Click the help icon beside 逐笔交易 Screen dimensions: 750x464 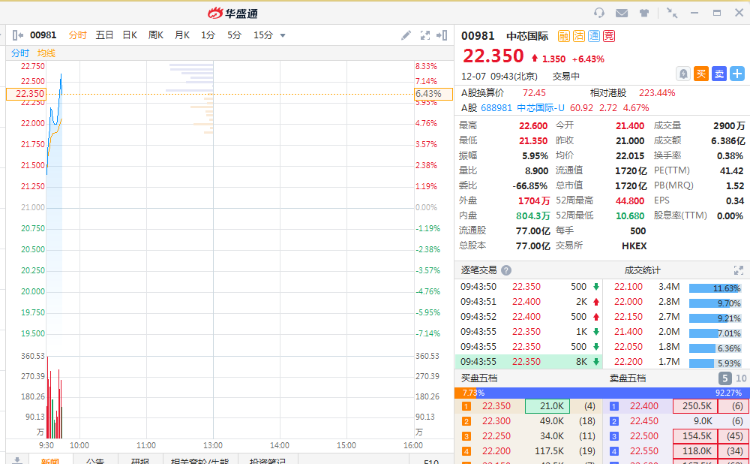point(506,270)
